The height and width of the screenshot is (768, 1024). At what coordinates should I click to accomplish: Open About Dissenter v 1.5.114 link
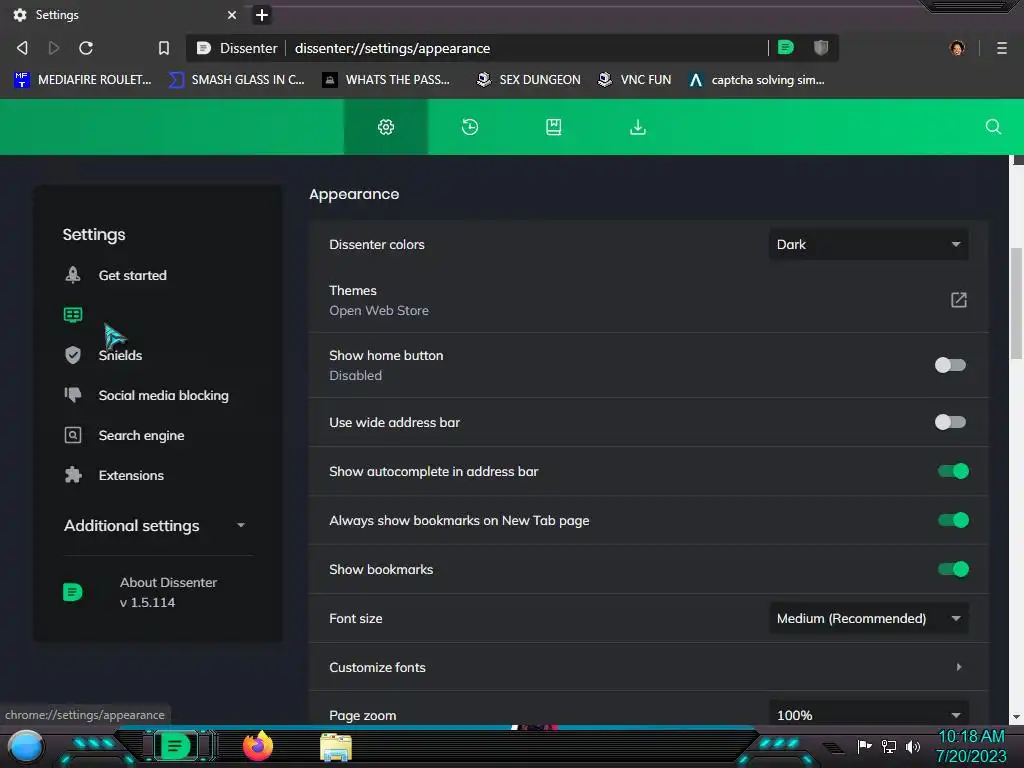(x=168, y=592)
